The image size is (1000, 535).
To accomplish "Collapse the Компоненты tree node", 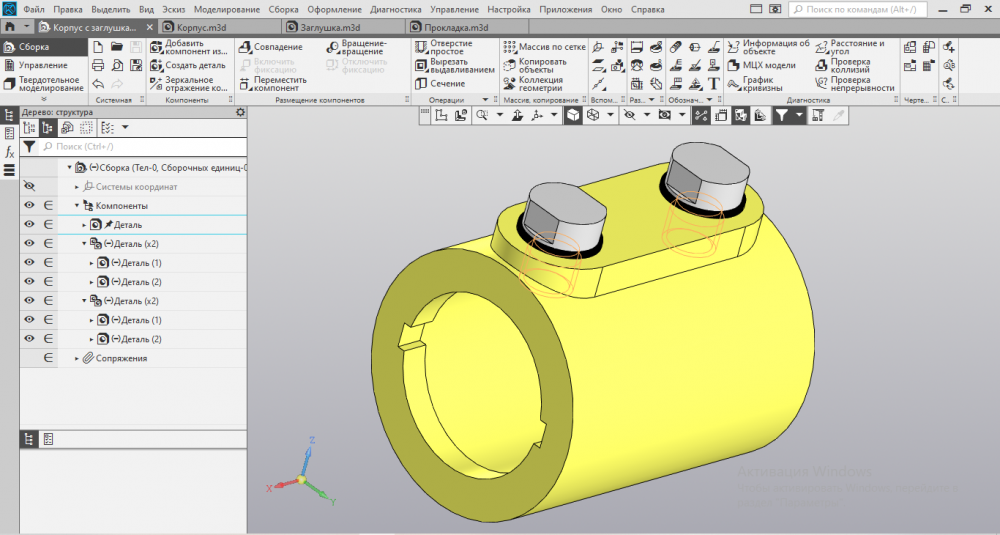I will [77, 205].
